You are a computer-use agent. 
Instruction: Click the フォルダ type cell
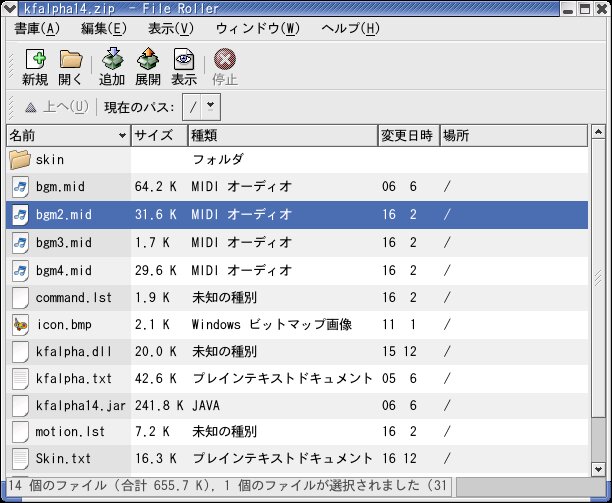[x=218, y=160]
